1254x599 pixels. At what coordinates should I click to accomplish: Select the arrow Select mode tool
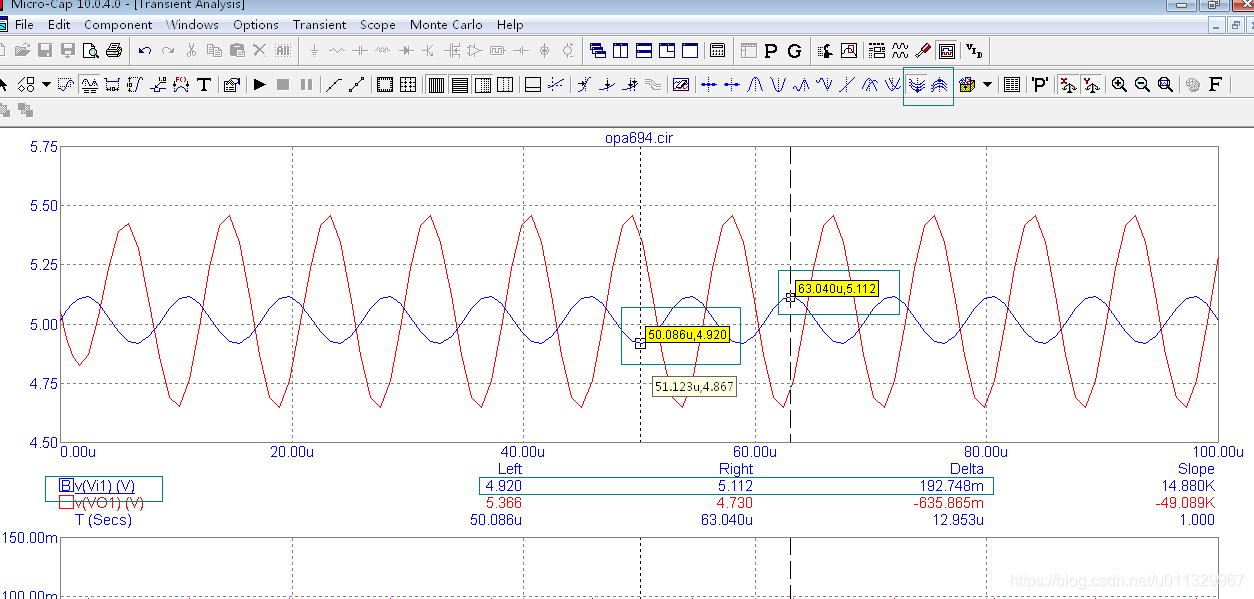pyautogui.click(x=4, y=85)
